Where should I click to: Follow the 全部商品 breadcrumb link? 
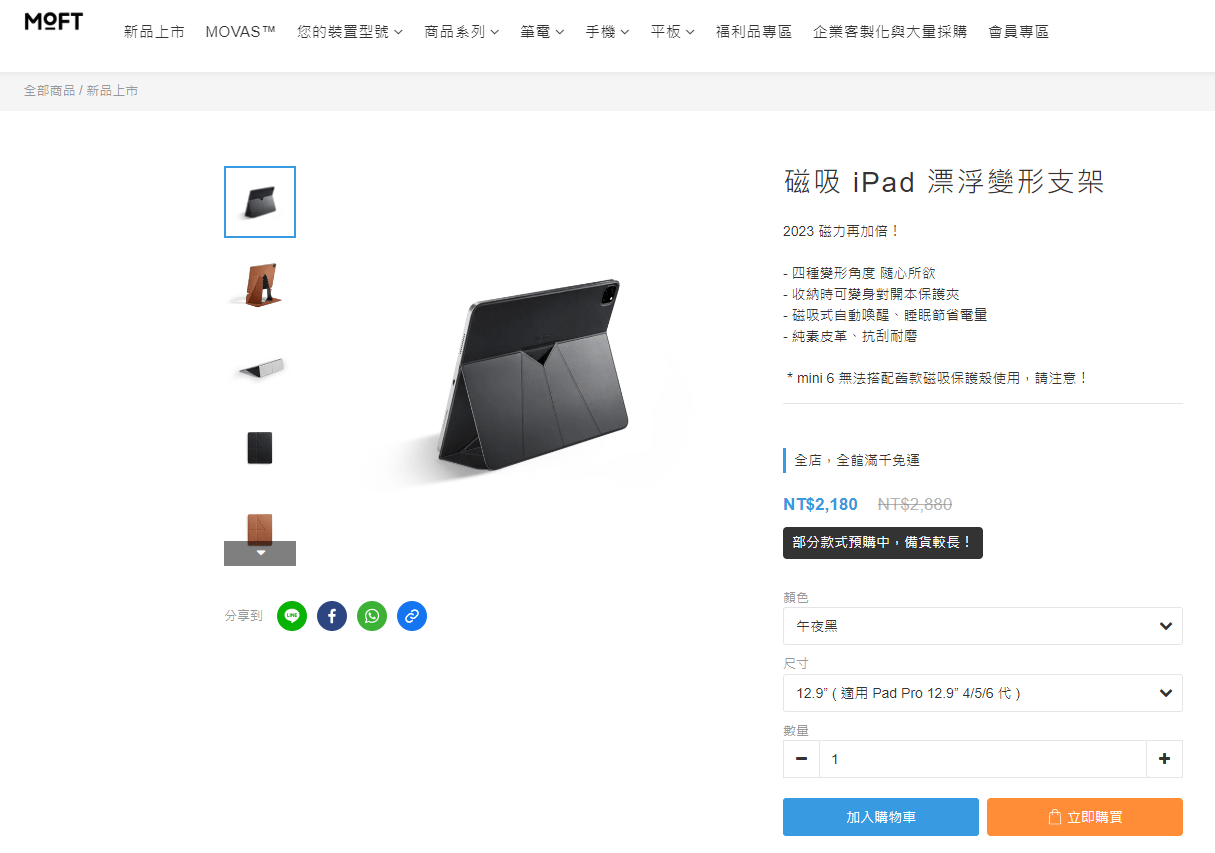click(x=50, y=91)
